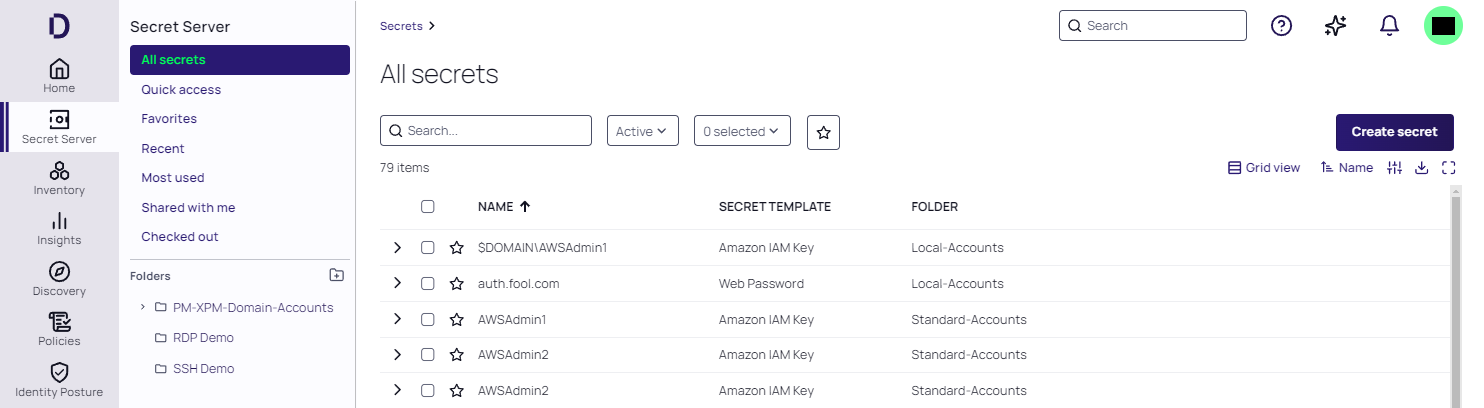Viewport: 1484px width, 408px height.
Task: Expand the PM-XPM-Domain-Accounts folder
Action: 143,307
